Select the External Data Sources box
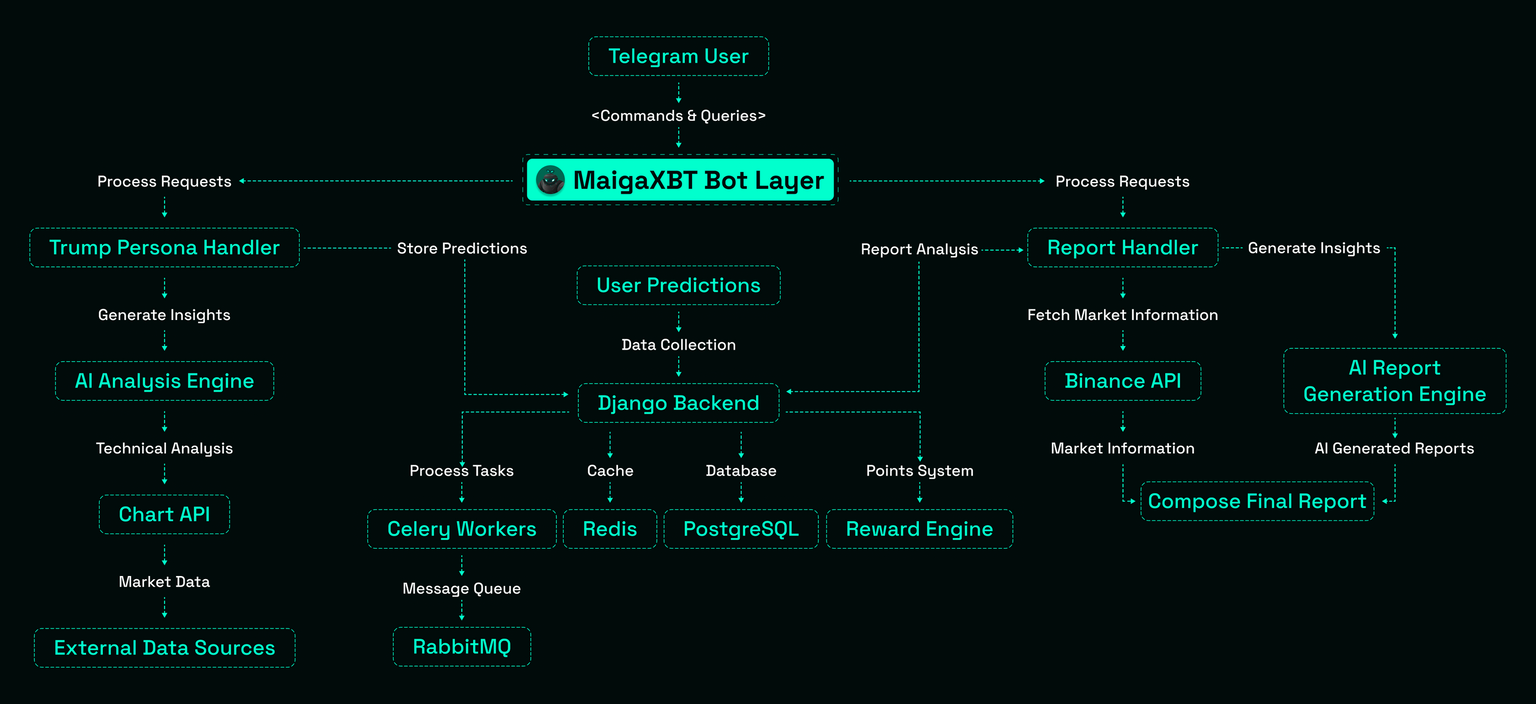 (164, 648)
